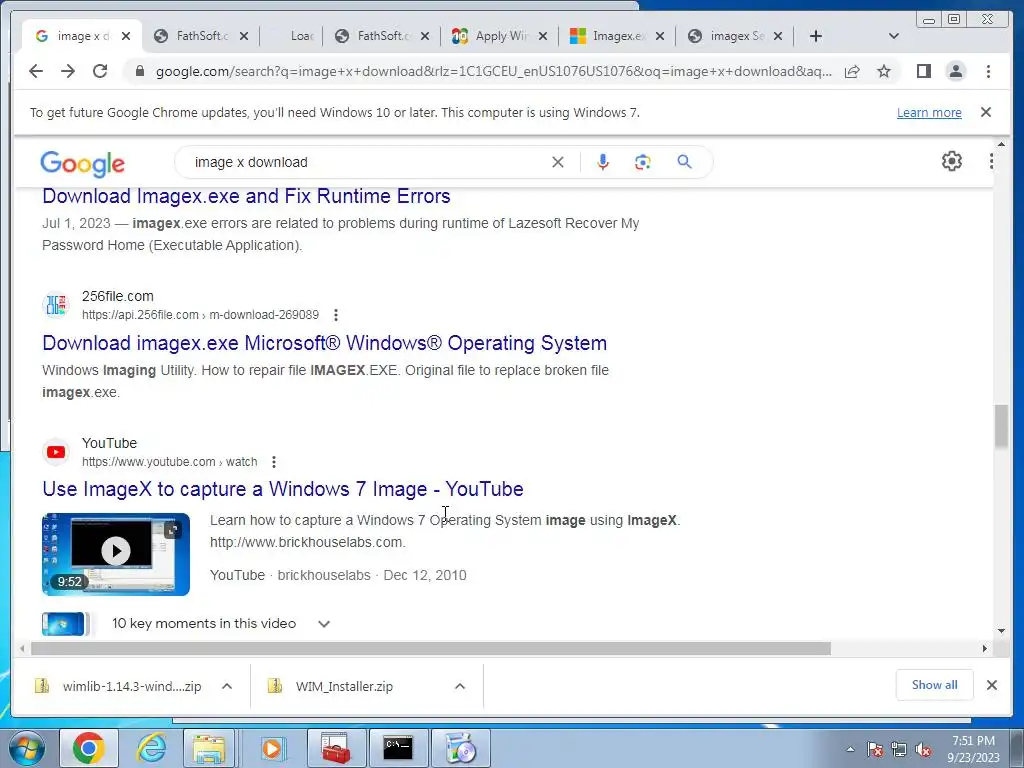This screenshot has width=1024, height=768.
Task: Show hidden system tray icons
Action: click(x=850, y=749)
